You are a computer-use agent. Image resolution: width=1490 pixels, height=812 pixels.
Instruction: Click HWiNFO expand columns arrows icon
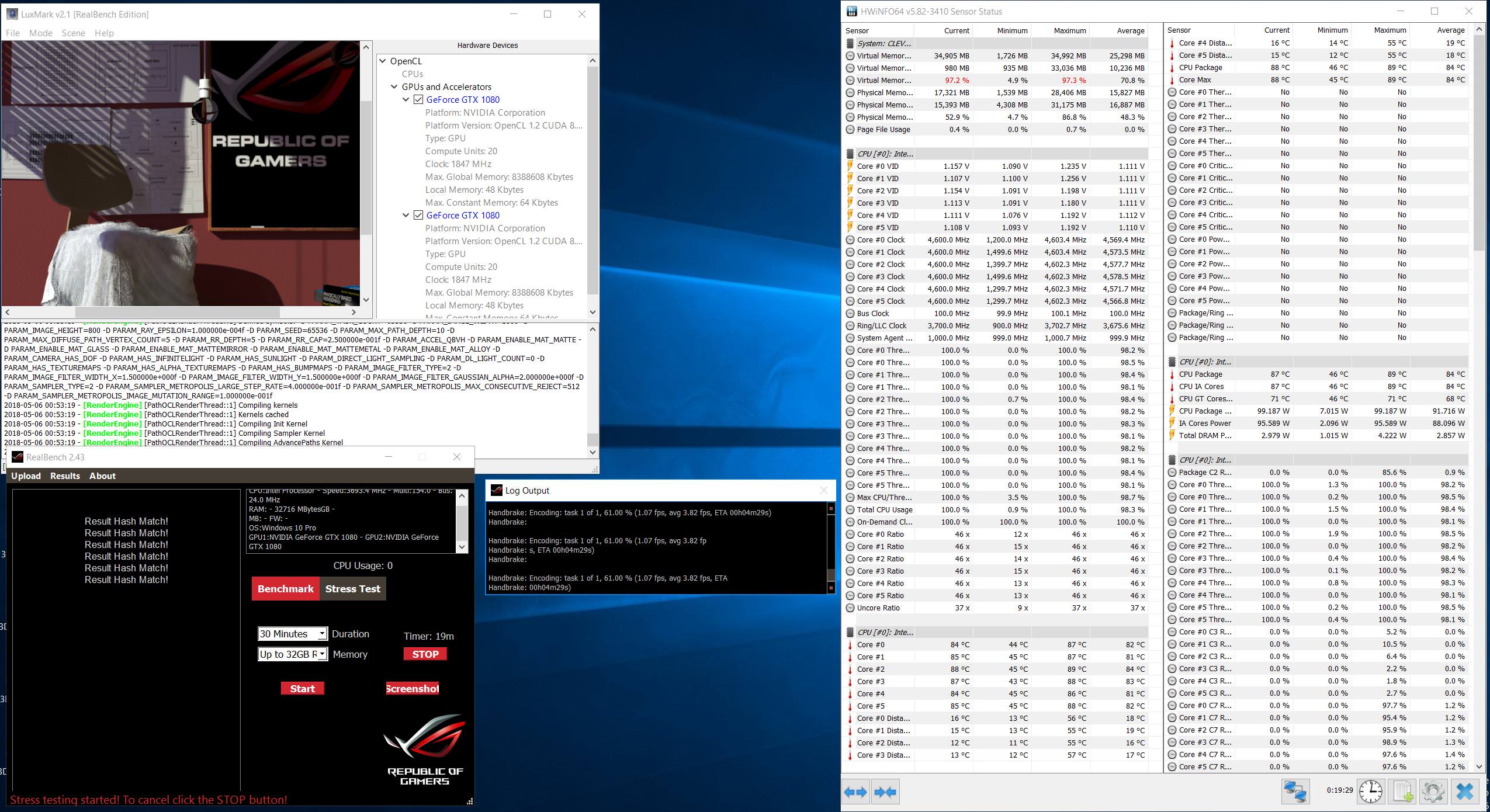pyautogui.click(x=855, y=792)
